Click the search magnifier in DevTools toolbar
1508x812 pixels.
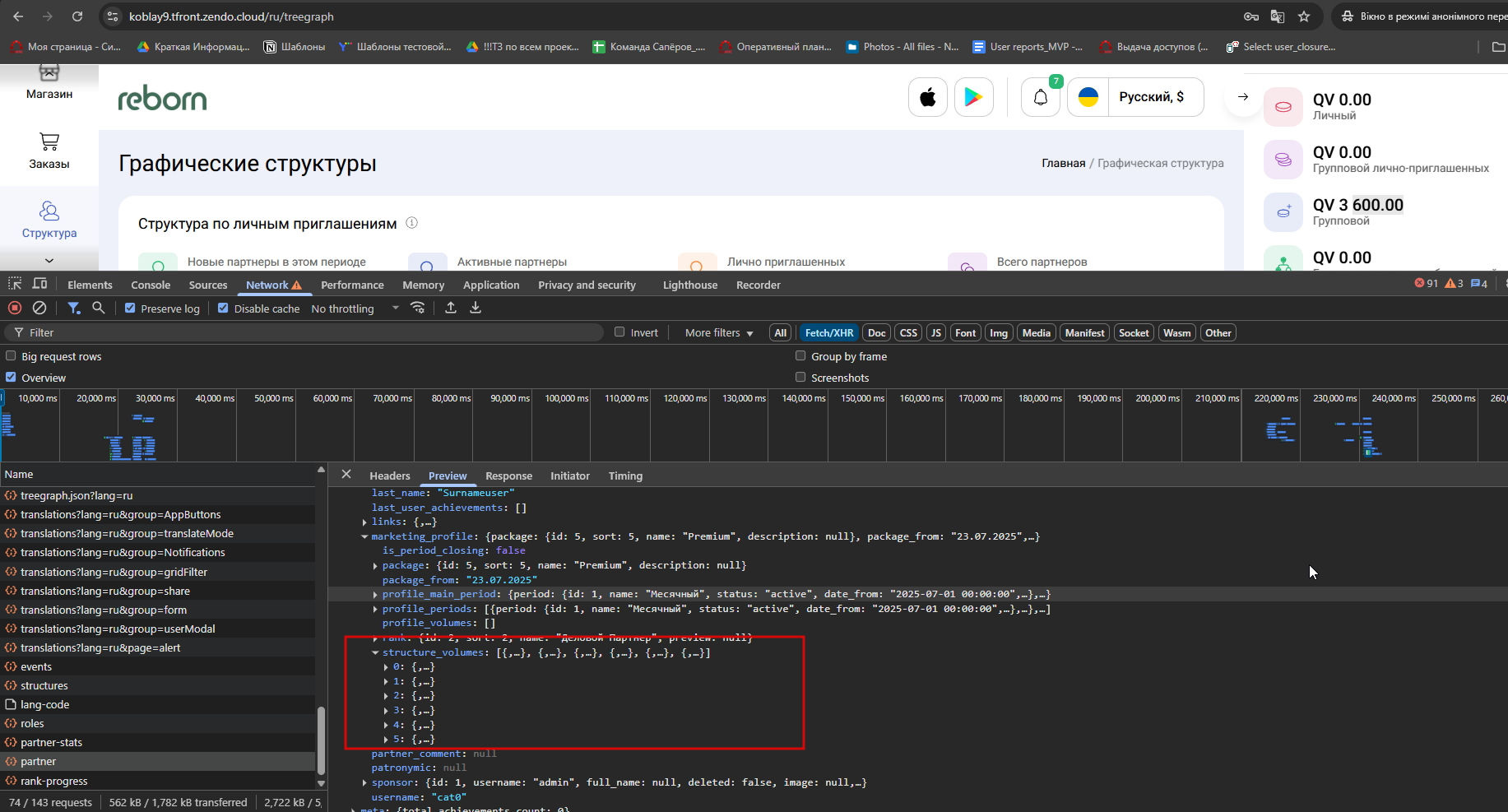(x=99, y=308)
